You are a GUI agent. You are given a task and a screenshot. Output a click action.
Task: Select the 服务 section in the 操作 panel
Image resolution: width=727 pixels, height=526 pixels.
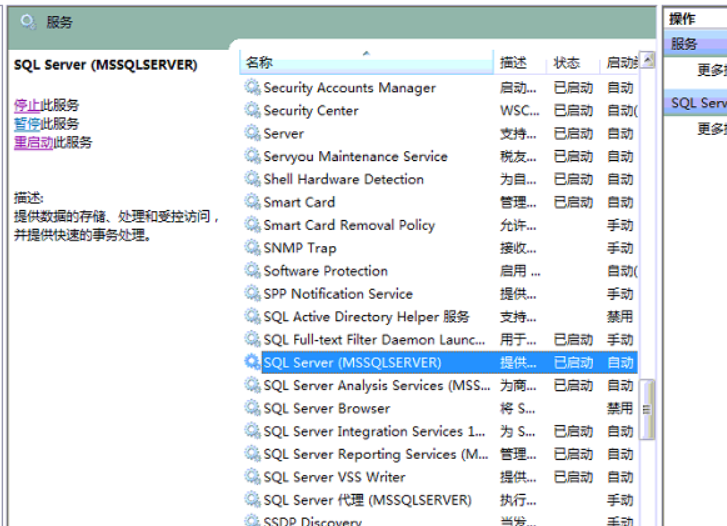click(x=695, y=44)
